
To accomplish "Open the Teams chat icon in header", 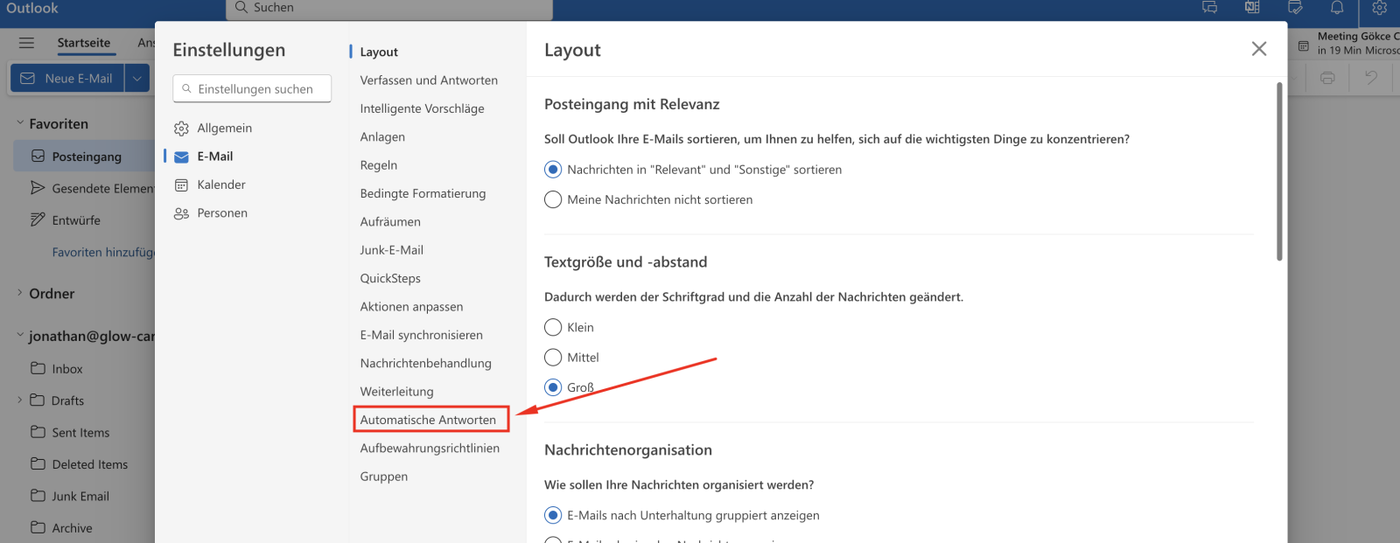I will click(x=1209, y=8).
